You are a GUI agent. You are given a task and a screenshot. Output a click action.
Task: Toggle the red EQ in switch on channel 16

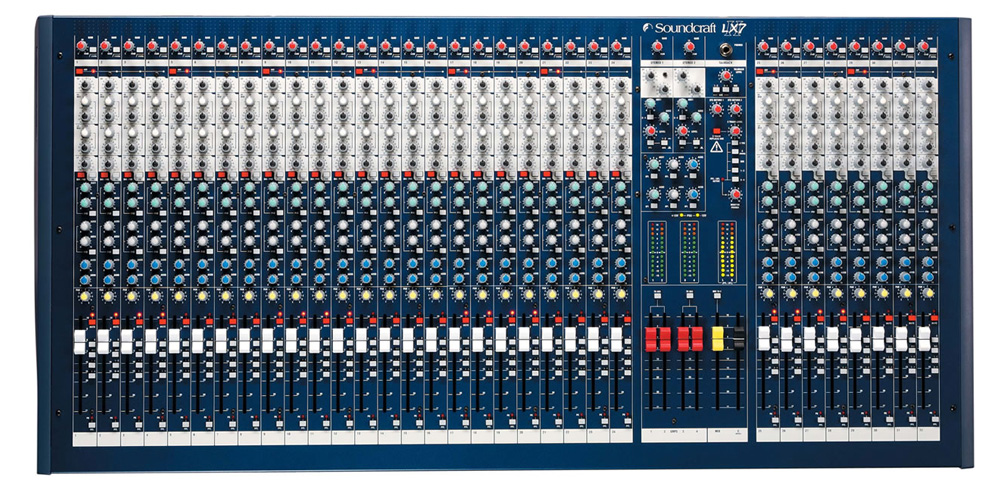(x=432, y=174)
